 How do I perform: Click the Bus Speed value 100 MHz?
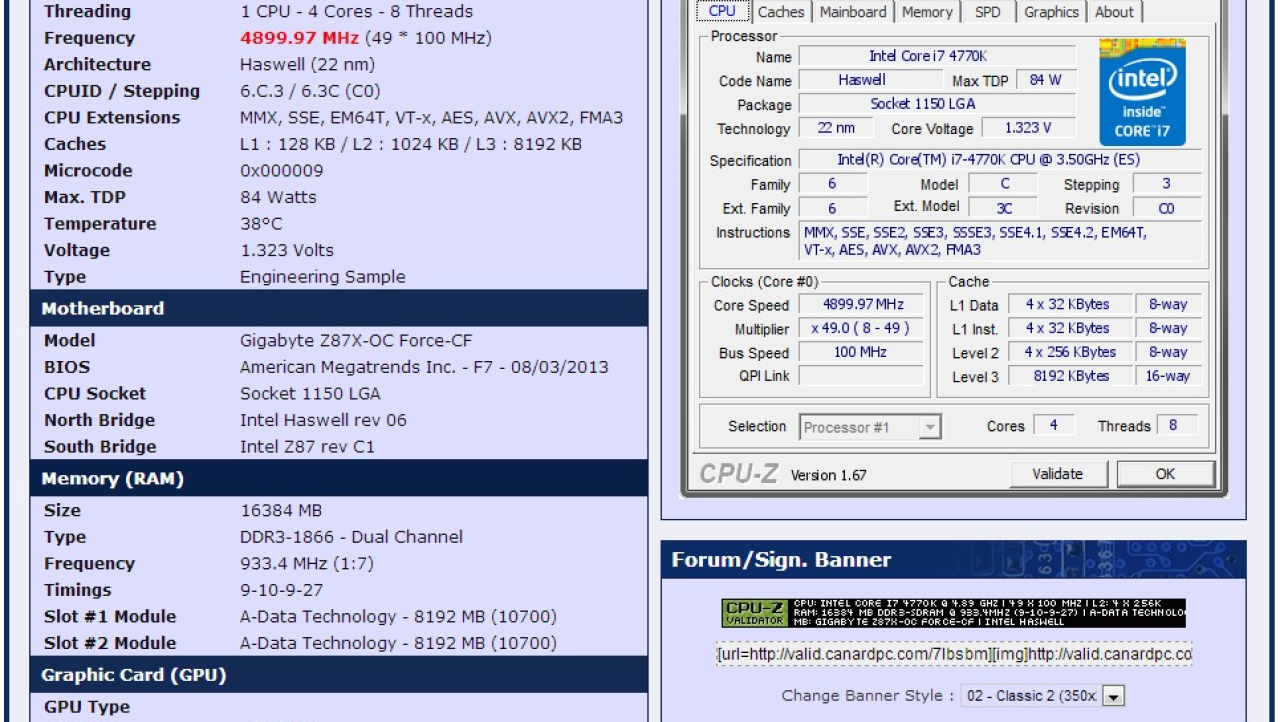pos(863,352)
